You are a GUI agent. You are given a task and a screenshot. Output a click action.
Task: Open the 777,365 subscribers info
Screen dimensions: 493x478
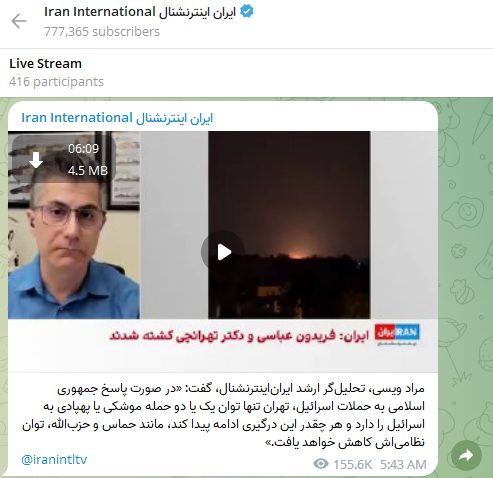pyautogui.click(x=102, y=32)
